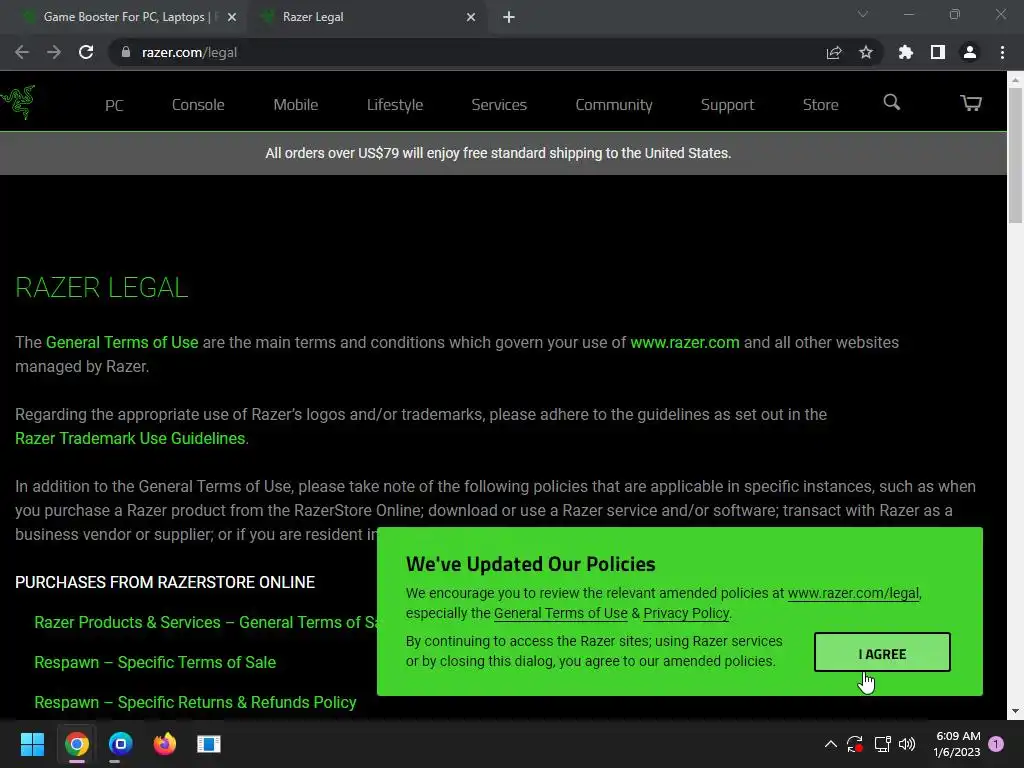Image resolution: width=1024 pixels, height=768 pixels.
Task: Click the Razer snake logo
Action: pyautogui.click(x=18, y=102)
